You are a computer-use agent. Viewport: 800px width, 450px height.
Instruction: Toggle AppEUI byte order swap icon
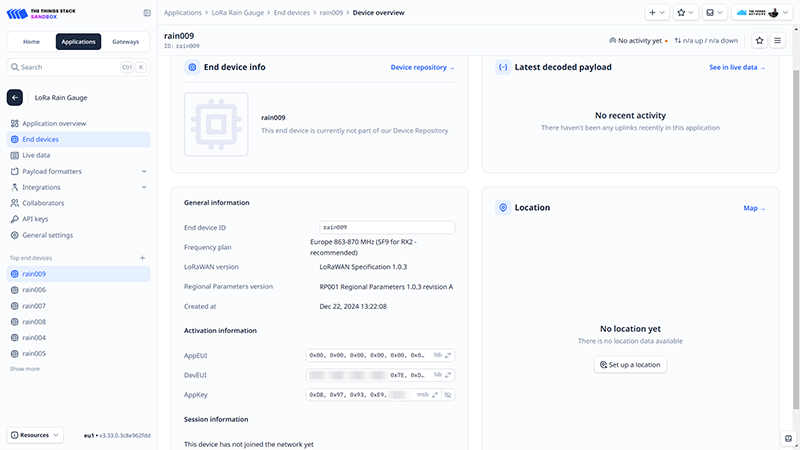point(448,355)
